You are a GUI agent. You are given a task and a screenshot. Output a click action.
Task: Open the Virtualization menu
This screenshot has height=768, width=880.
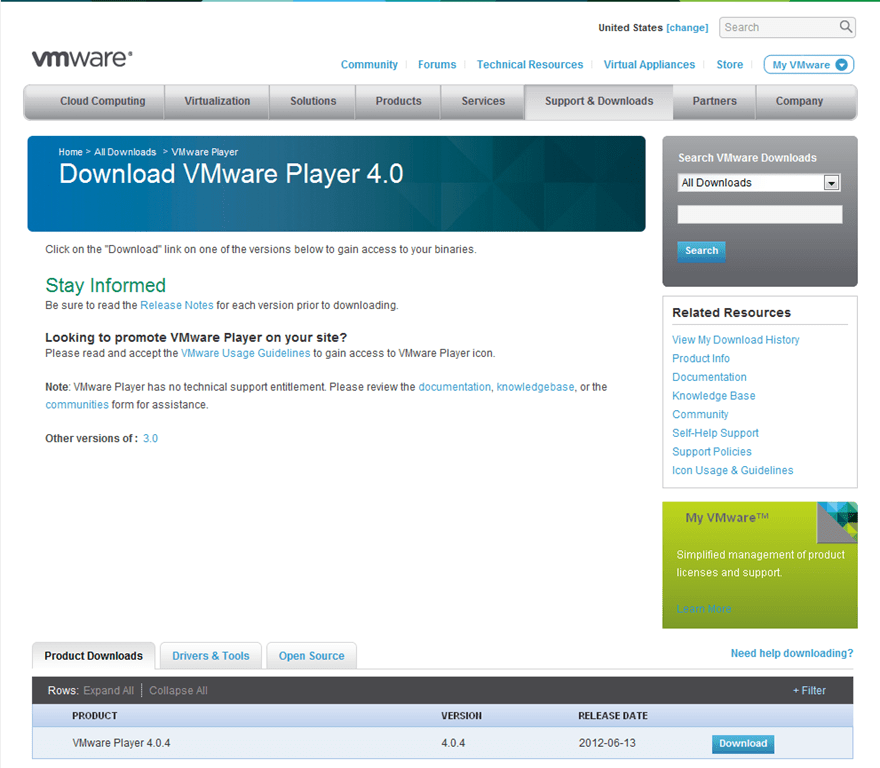[217, 101]
